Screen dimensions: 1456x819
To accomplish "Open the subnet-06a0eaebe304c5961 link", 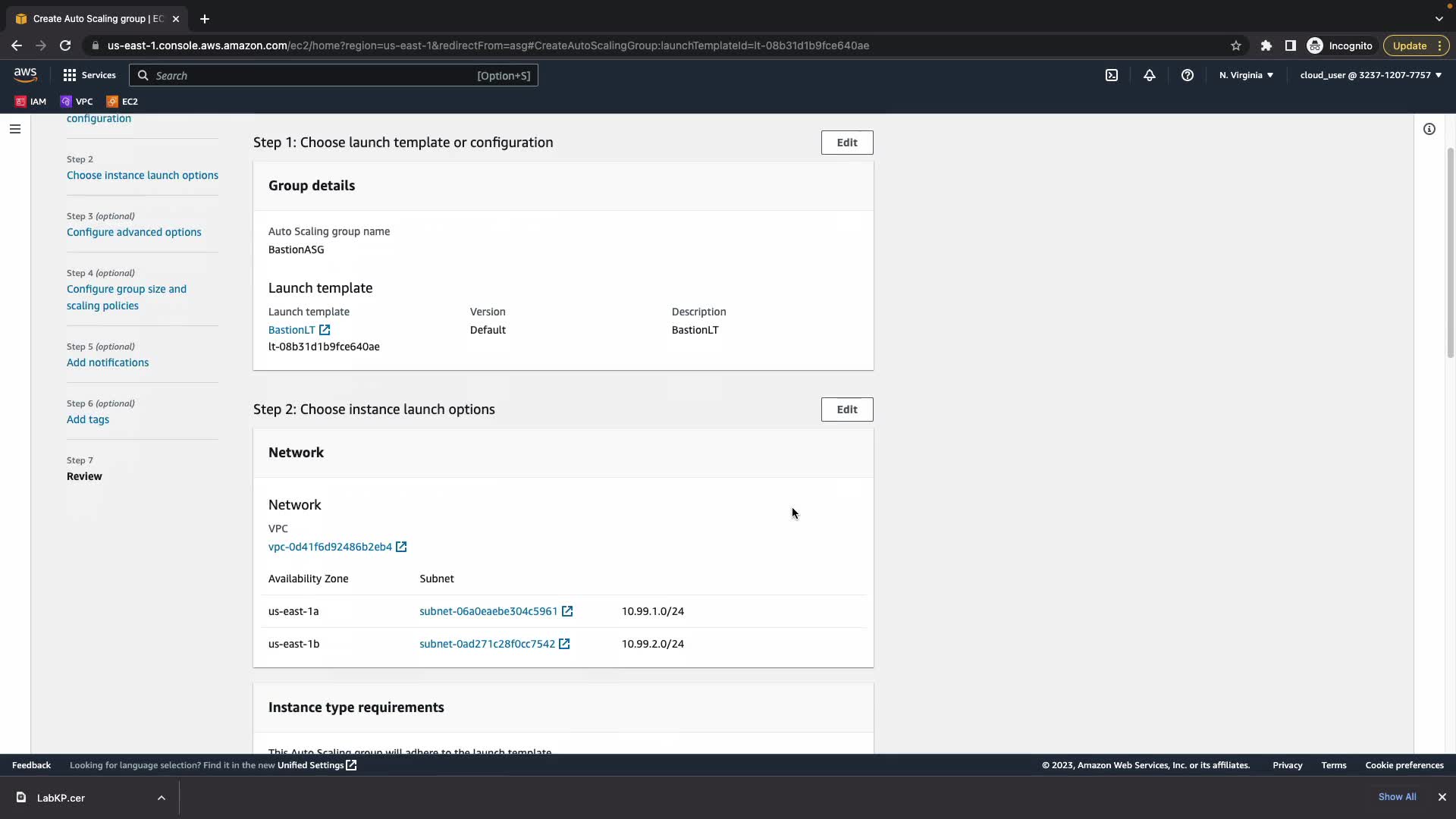I will (488, 611).
